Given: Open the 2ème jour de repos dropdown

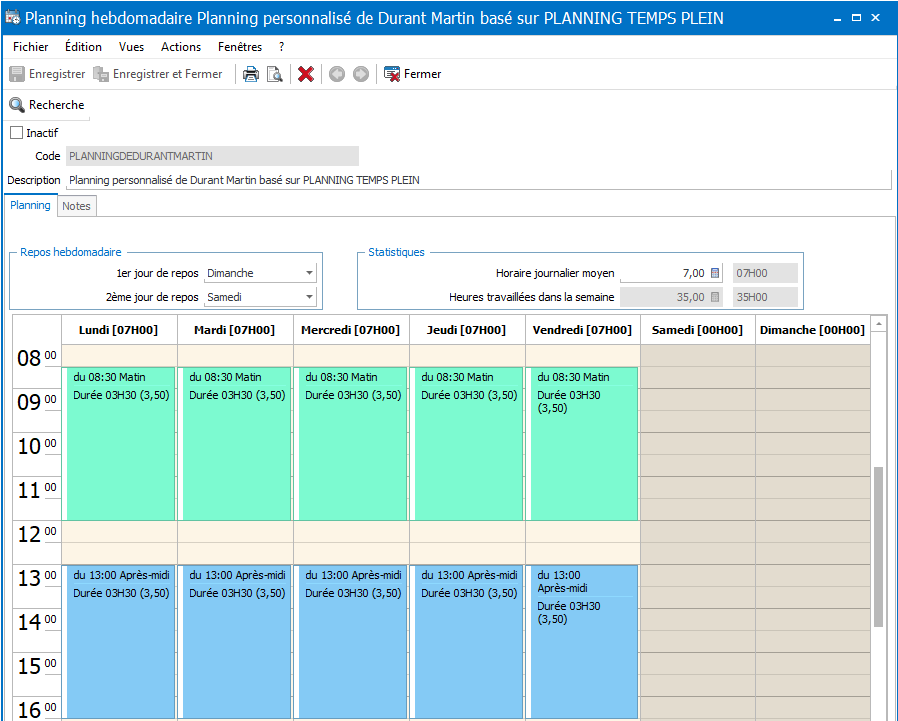Looking at the screenshot, I should pyautogui.click(x=309, y=297).
